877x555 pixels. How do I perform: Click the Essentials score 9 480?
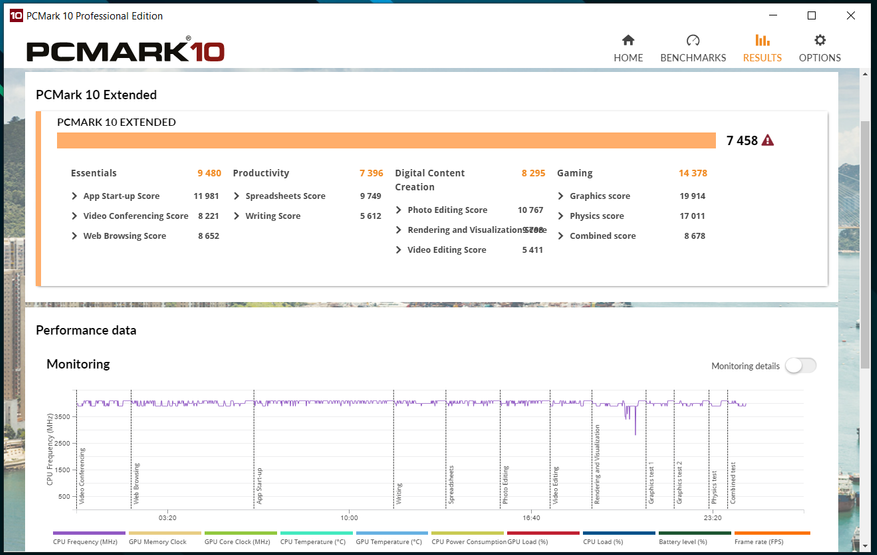click(209, 173)
